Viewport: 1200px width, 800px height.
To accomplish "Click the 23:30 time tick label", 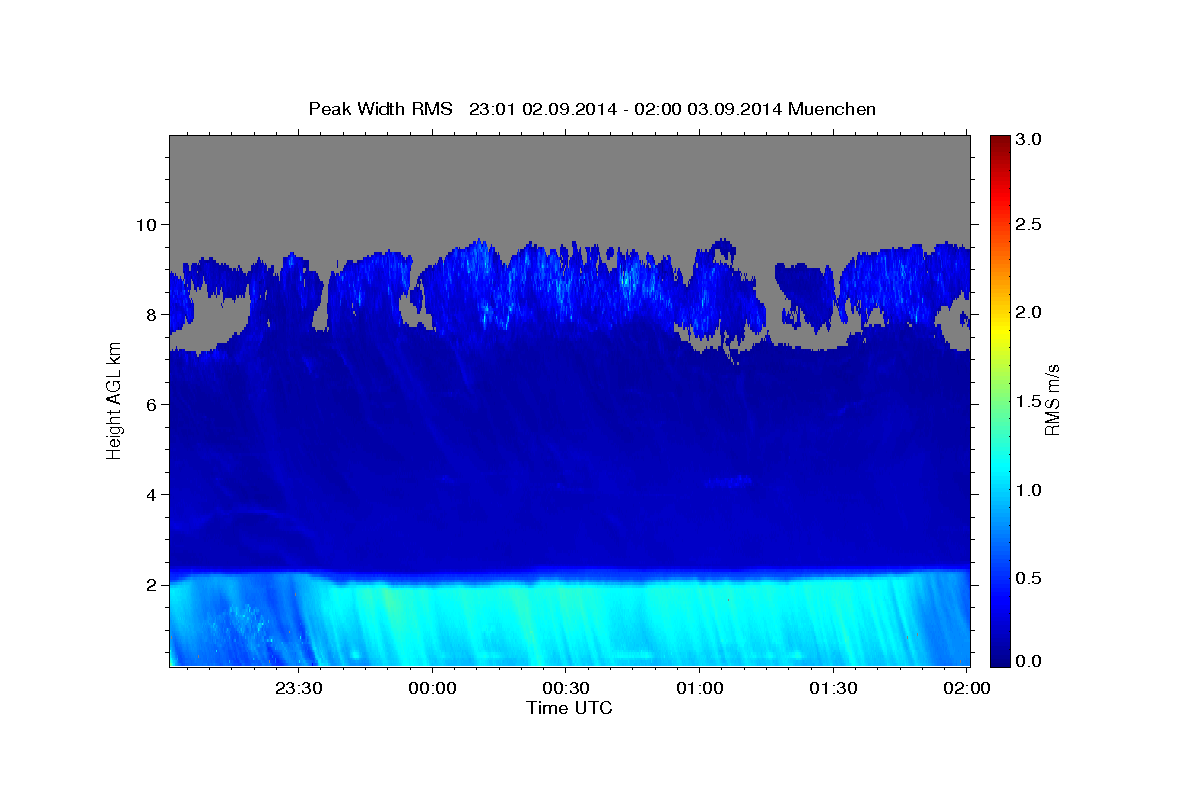I will click(300, 688).
